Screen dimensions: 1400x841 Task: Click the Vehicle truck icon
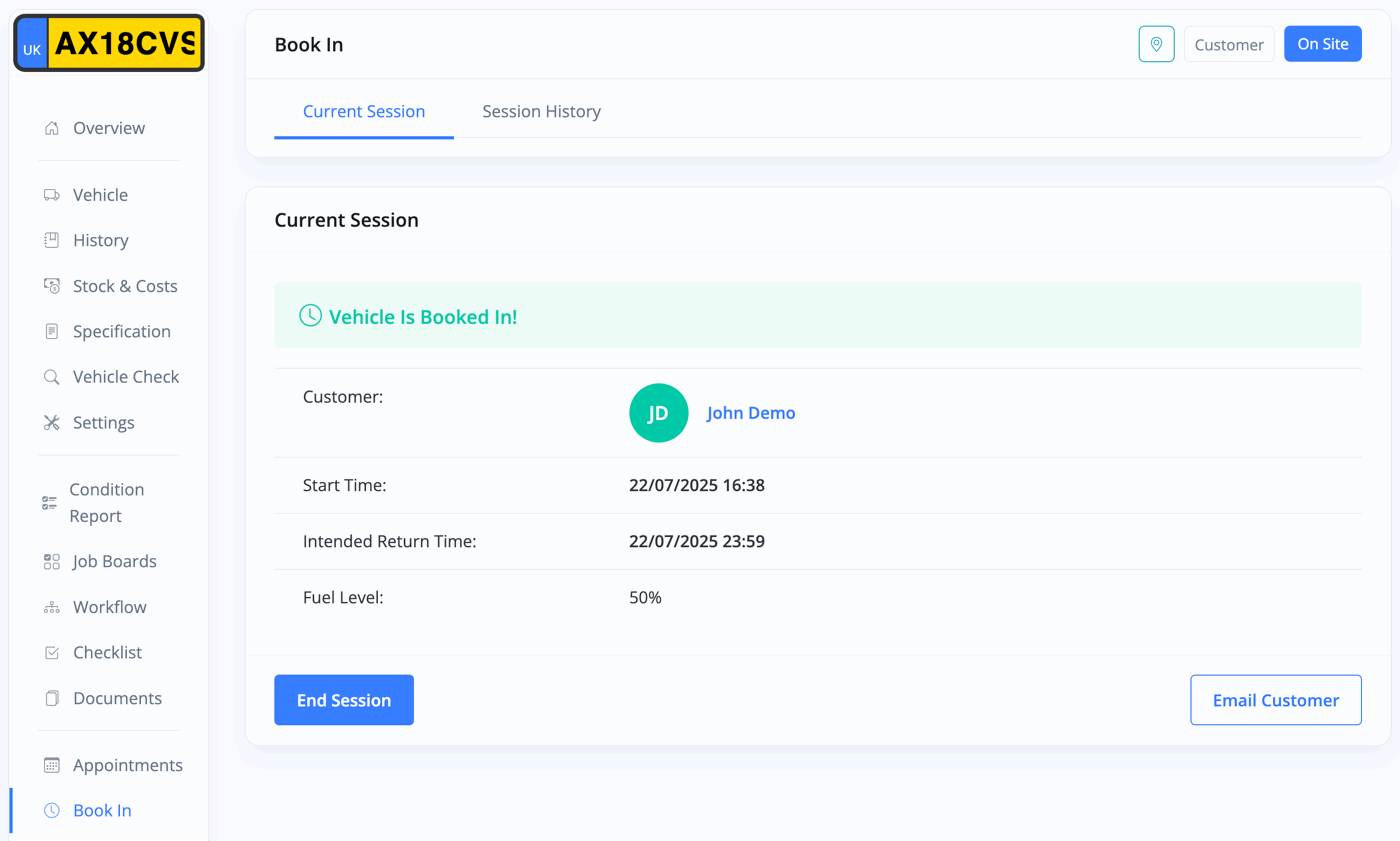(52, 195)
